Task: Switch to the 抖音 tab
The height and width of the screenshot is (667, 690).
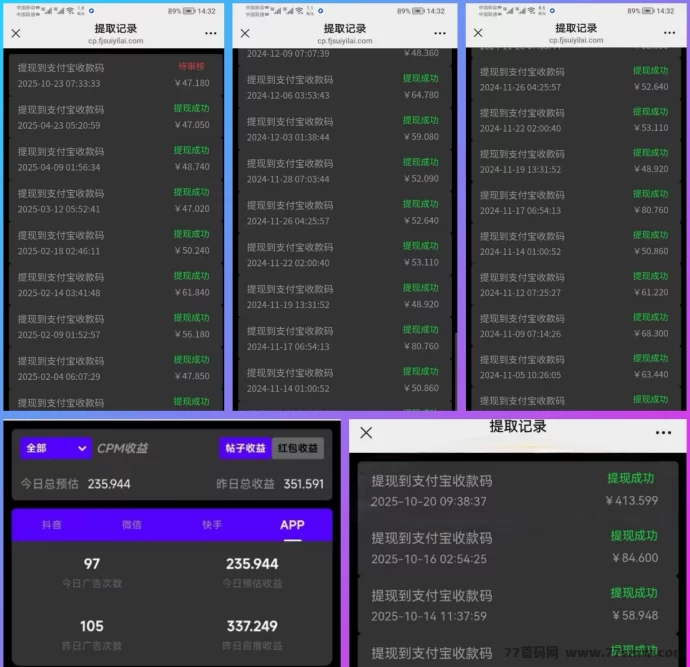Action: coord(51,525)
